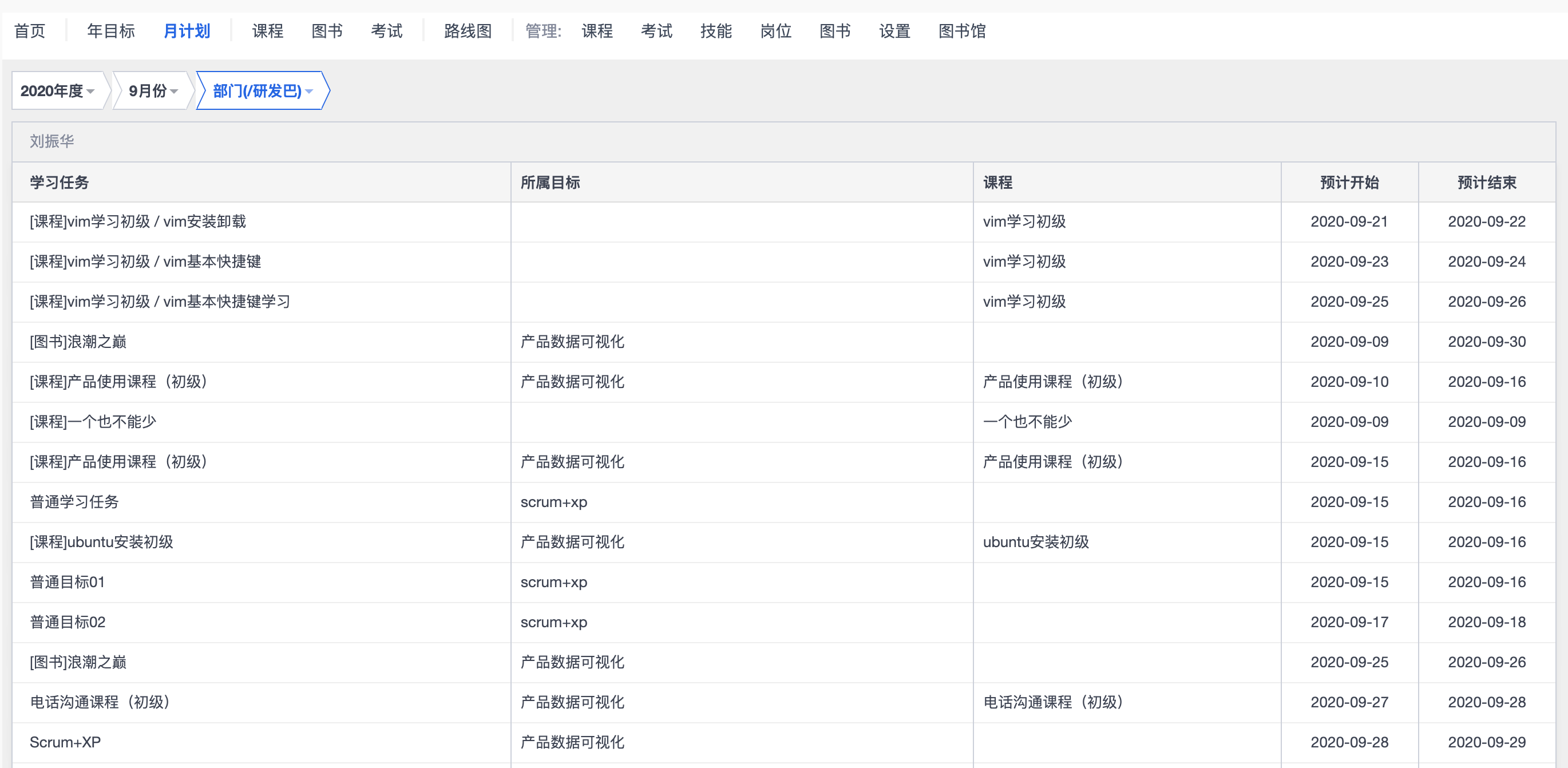Click start date 2020-09-21
This screenshot has width=1568, height=768.
[x=1349, y=222]
